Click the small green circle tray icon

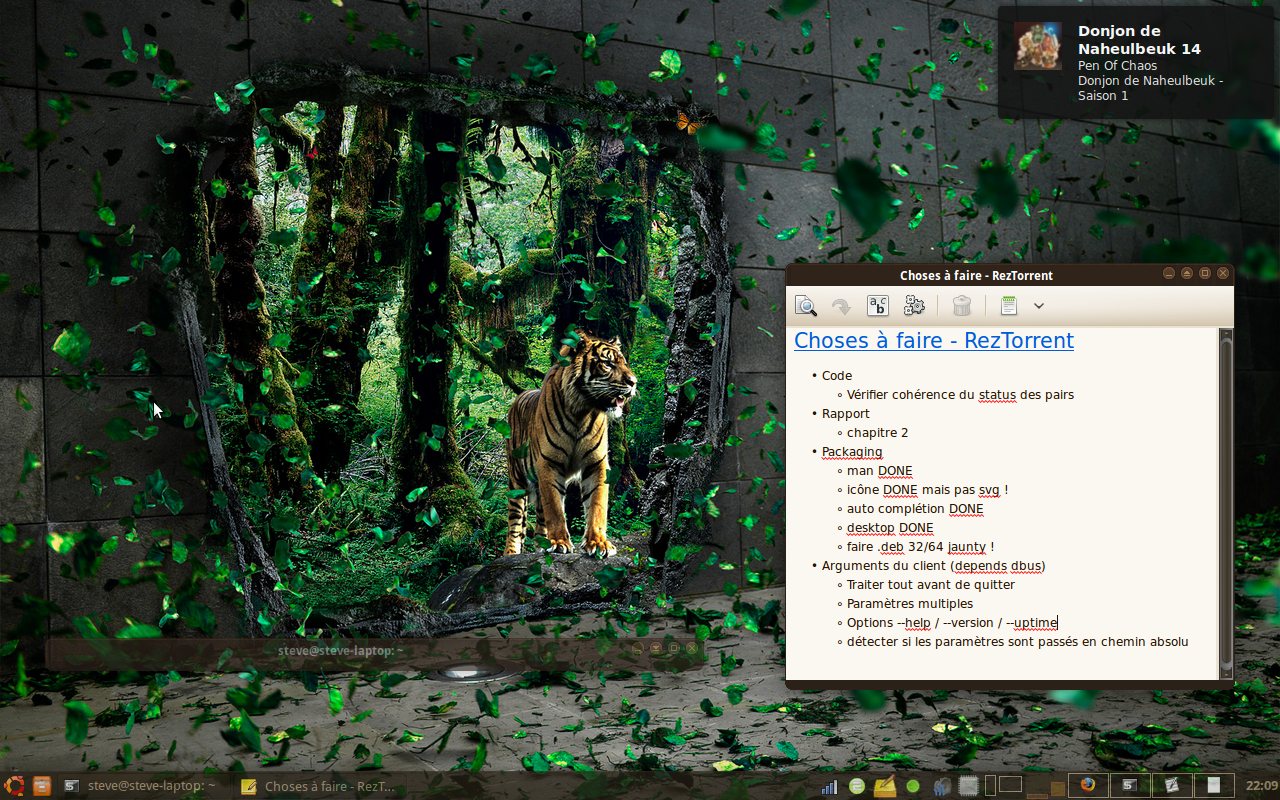(912, 787)
